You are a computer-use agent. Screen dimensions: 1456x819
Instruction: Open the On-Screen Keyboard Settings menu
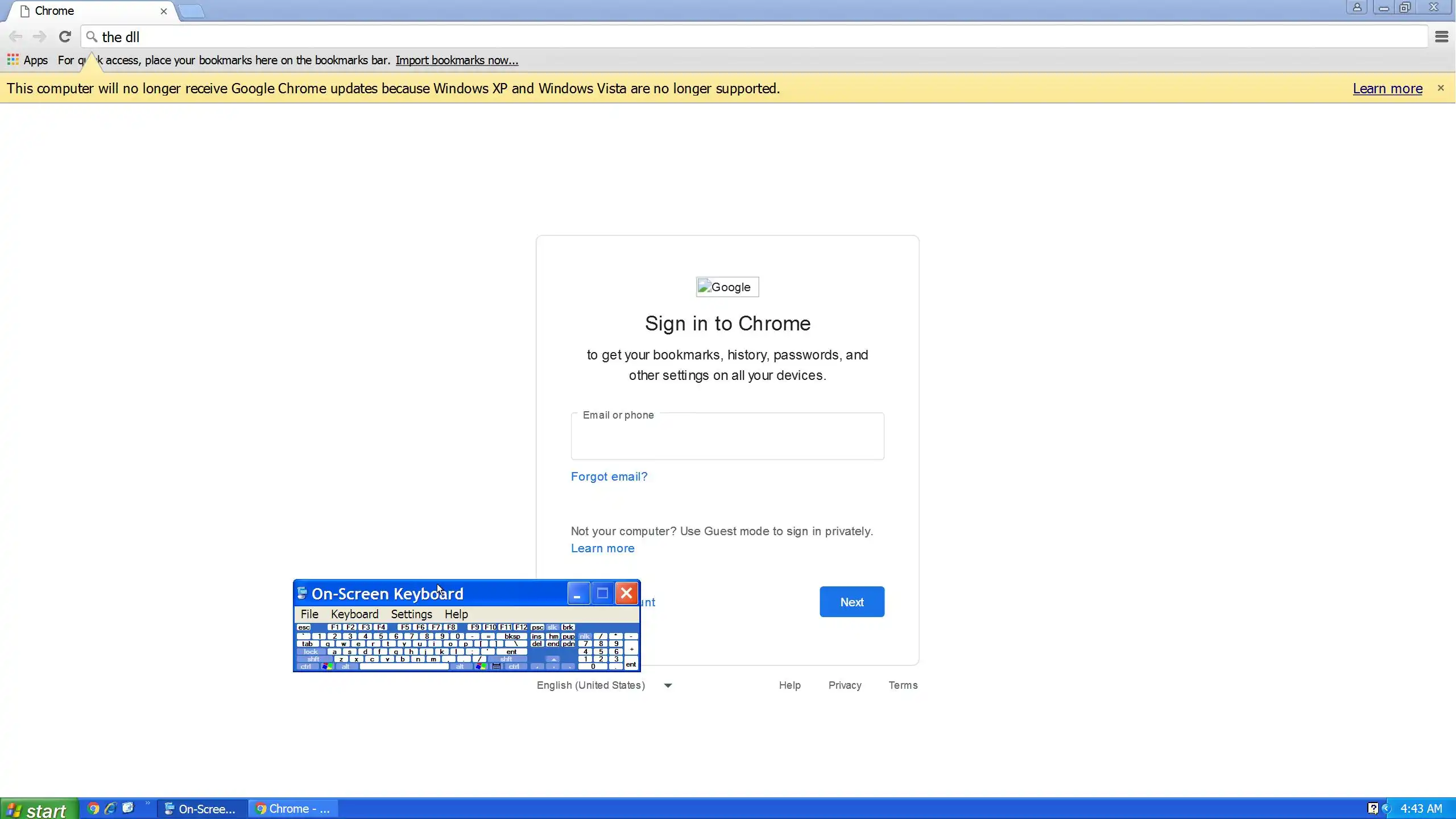click(411, 614)
